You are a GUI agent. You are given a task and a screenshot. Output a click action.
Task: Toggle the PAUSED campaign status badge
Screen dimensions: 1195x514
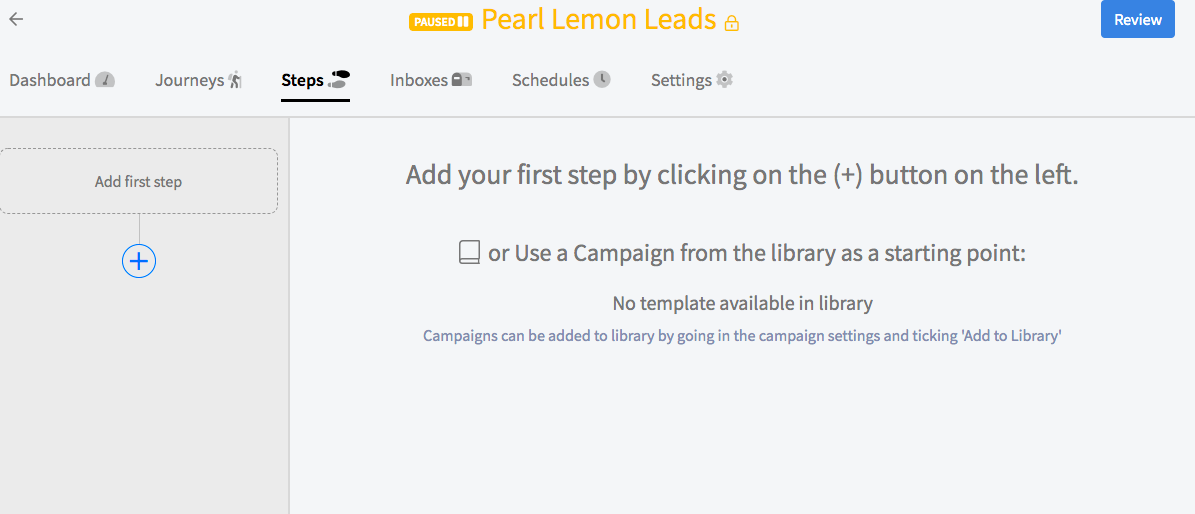[441, 21]
